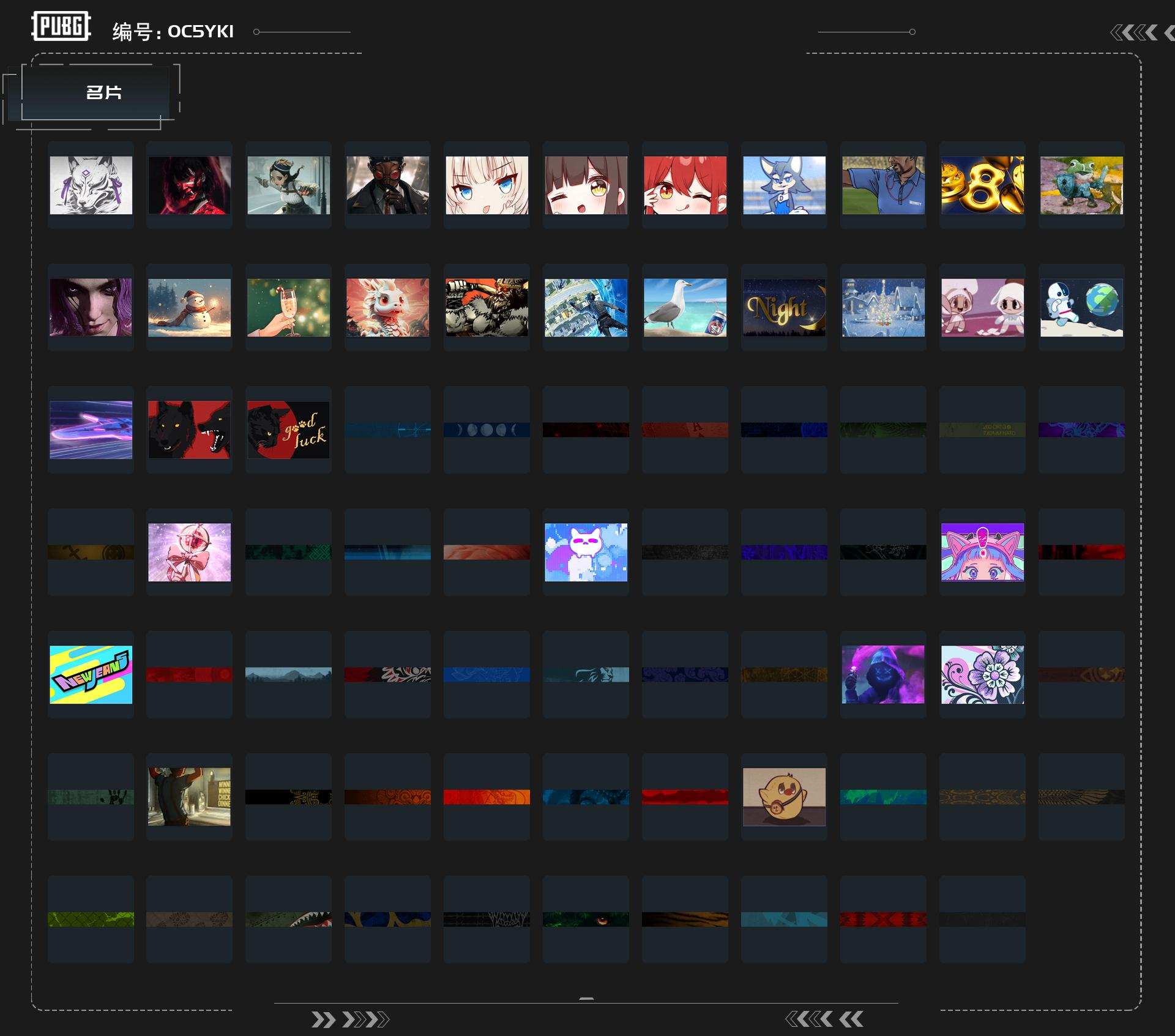This screenshot has width=1175, height=1036.
Task: Pick the frog figurine name card
Action: (x=1082, y=185)
